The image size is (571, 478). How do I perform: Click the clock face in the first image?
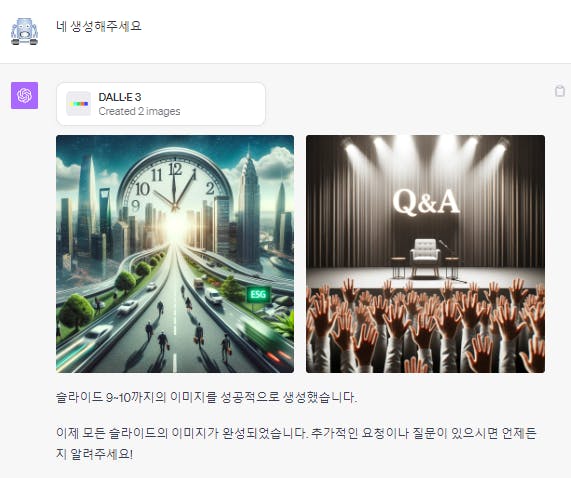[175, 182]
